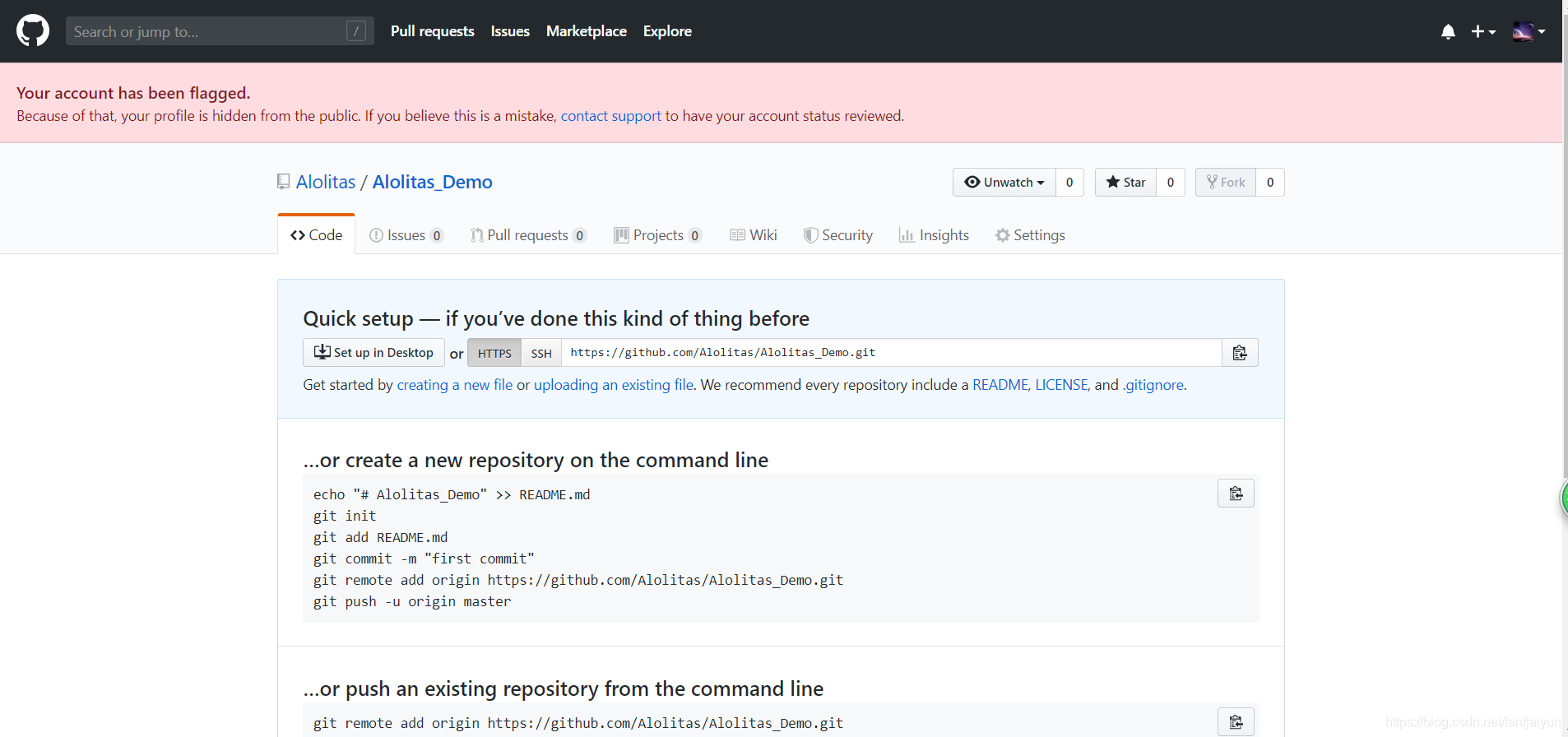Expand the Unwatch dropdown
Viewport: 1568px width, 737px height.
(x=1004, y=183)
